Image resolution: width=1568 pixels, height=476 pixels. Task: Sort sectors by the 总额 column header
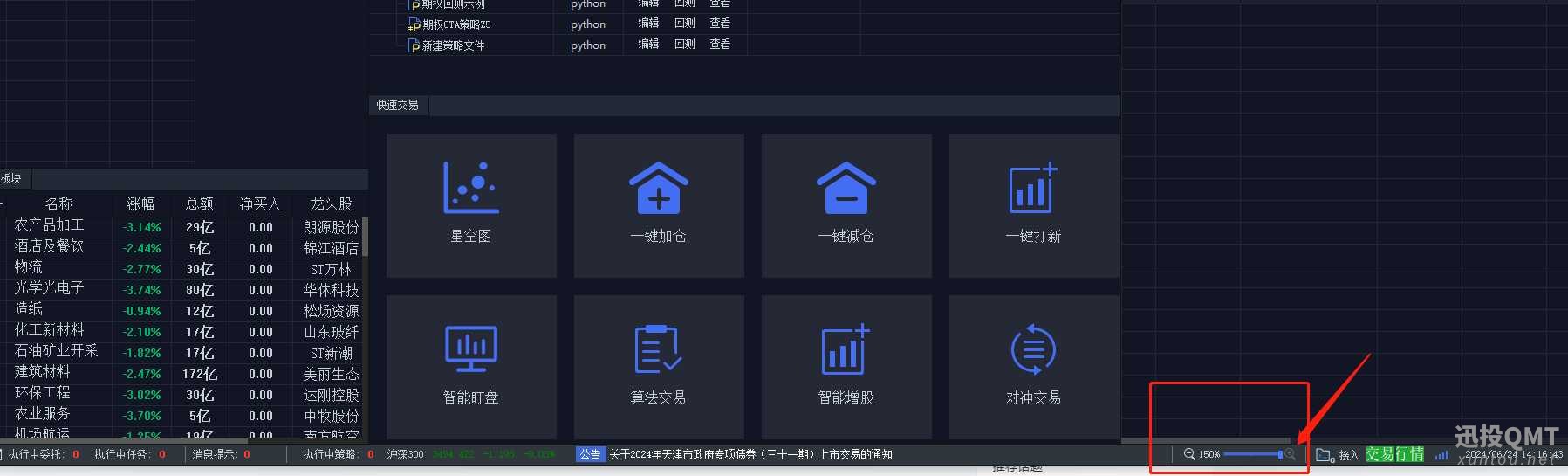(x=199, y=204)
